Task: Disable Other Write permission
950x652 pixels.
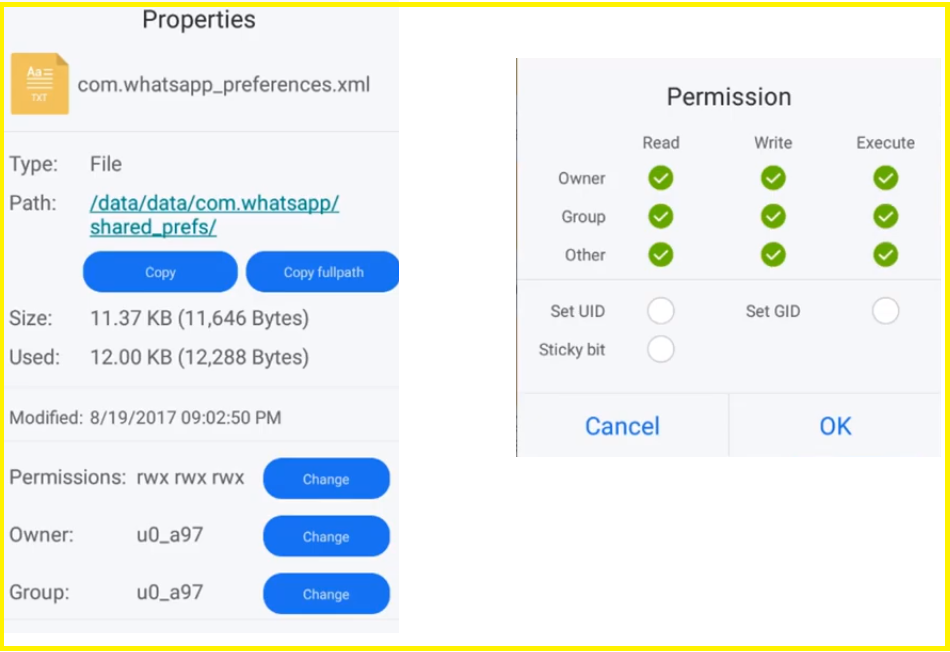Action: point(773,254)
